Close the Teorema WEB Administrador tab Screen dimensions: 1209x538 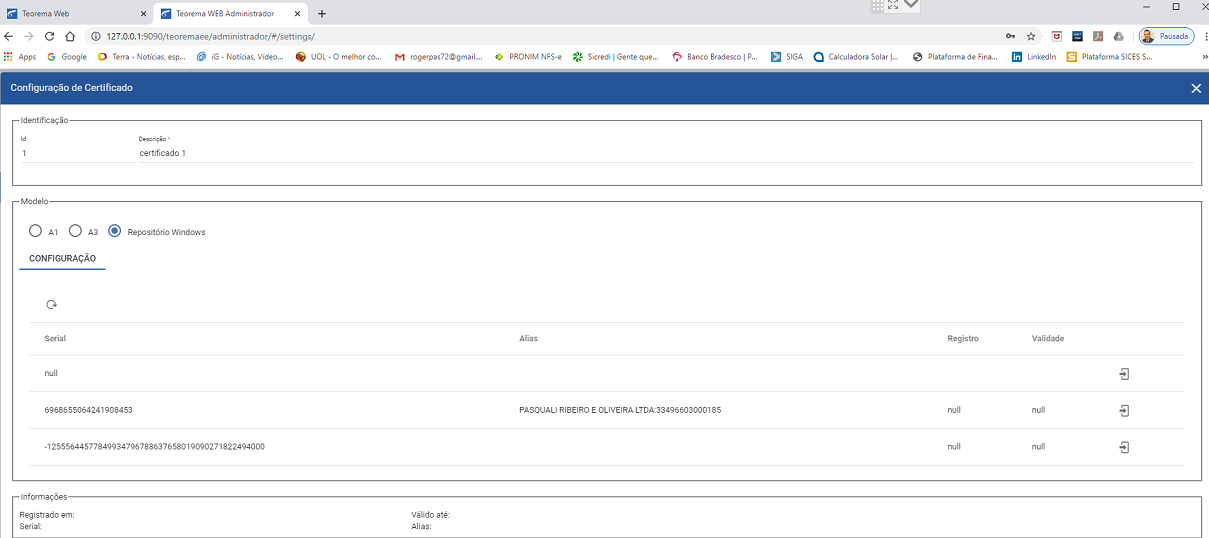(297, 14)
